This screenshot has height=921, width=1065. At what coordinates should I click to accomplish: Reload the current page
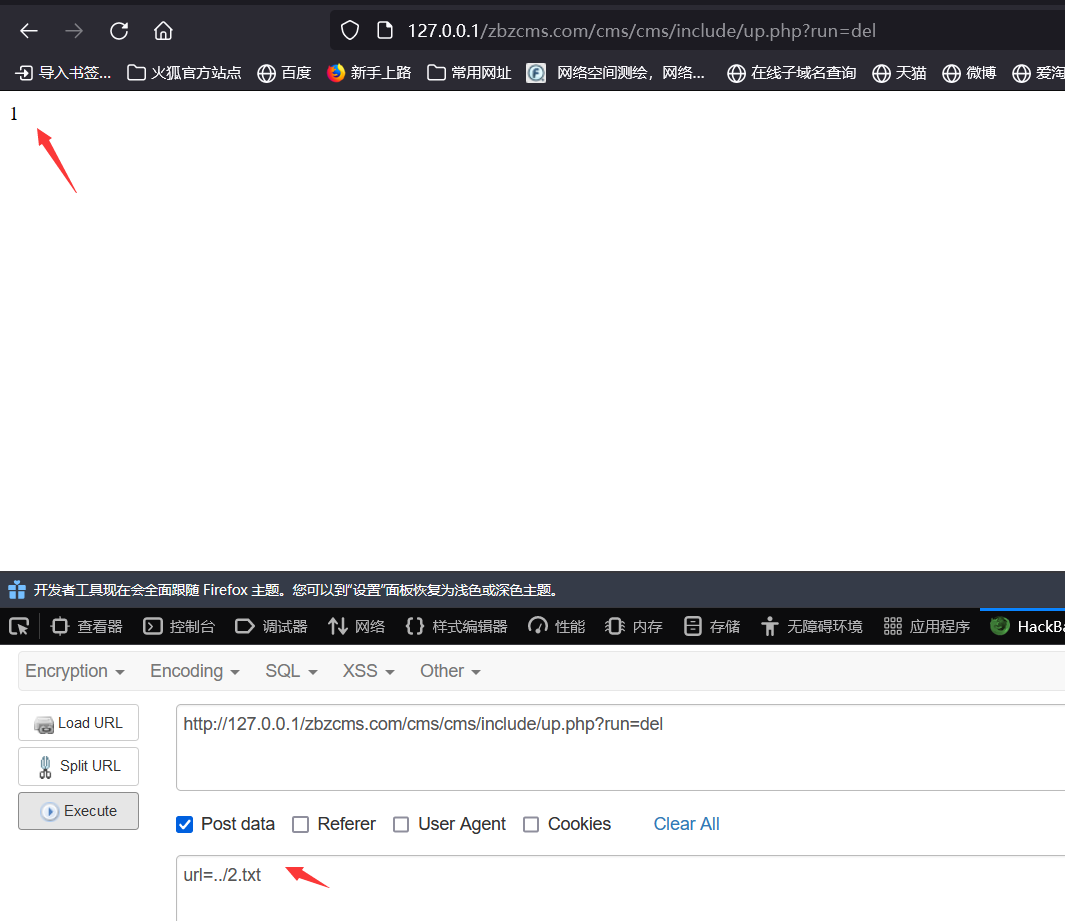119,31
